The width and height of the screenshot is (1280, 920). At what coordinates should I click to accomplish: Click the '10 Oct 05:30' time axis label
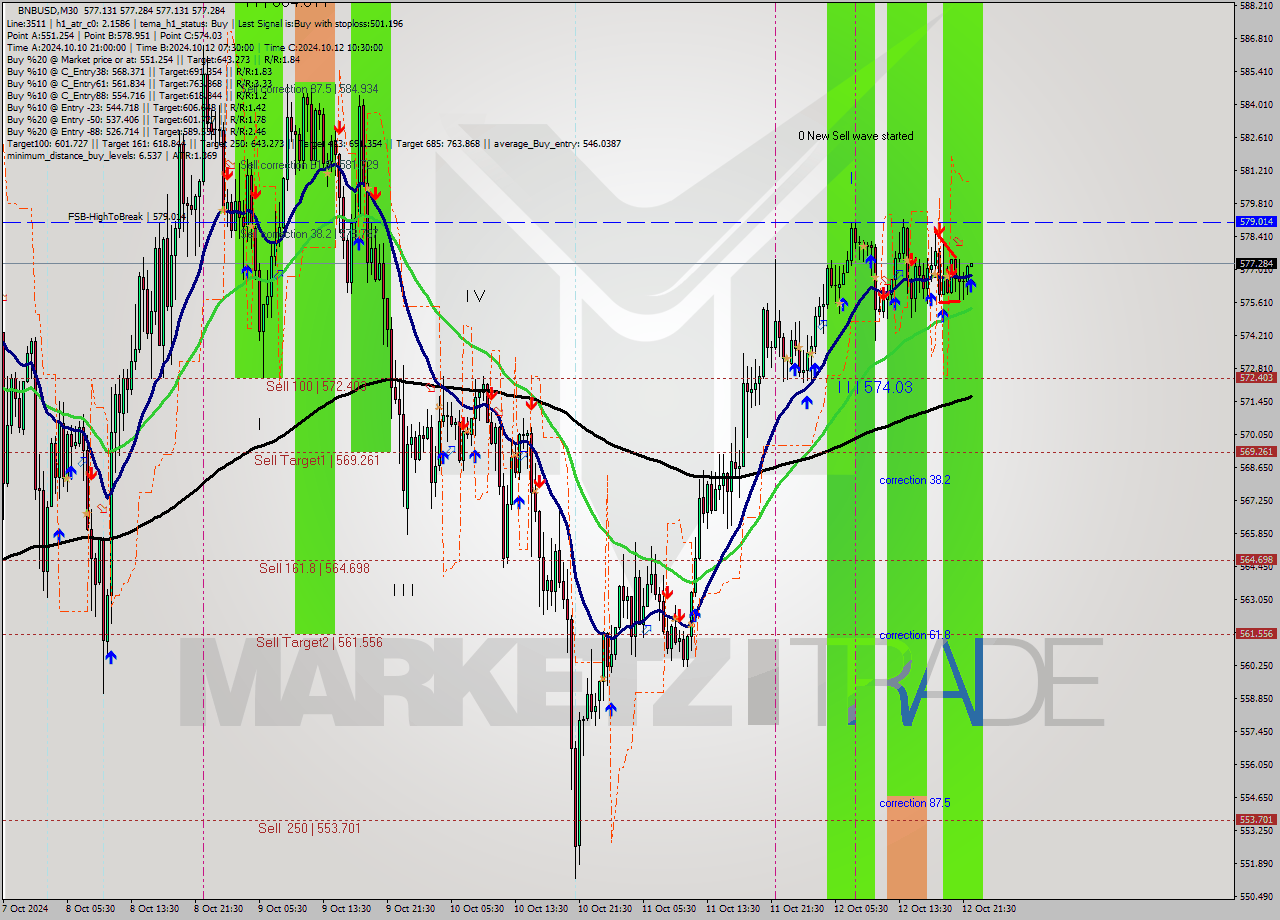click(x=475, y=909)
